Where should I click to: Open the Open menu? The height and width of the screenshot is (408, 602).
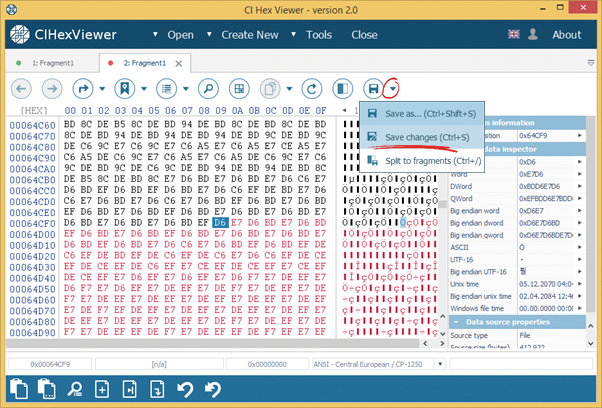click(180, 35)
